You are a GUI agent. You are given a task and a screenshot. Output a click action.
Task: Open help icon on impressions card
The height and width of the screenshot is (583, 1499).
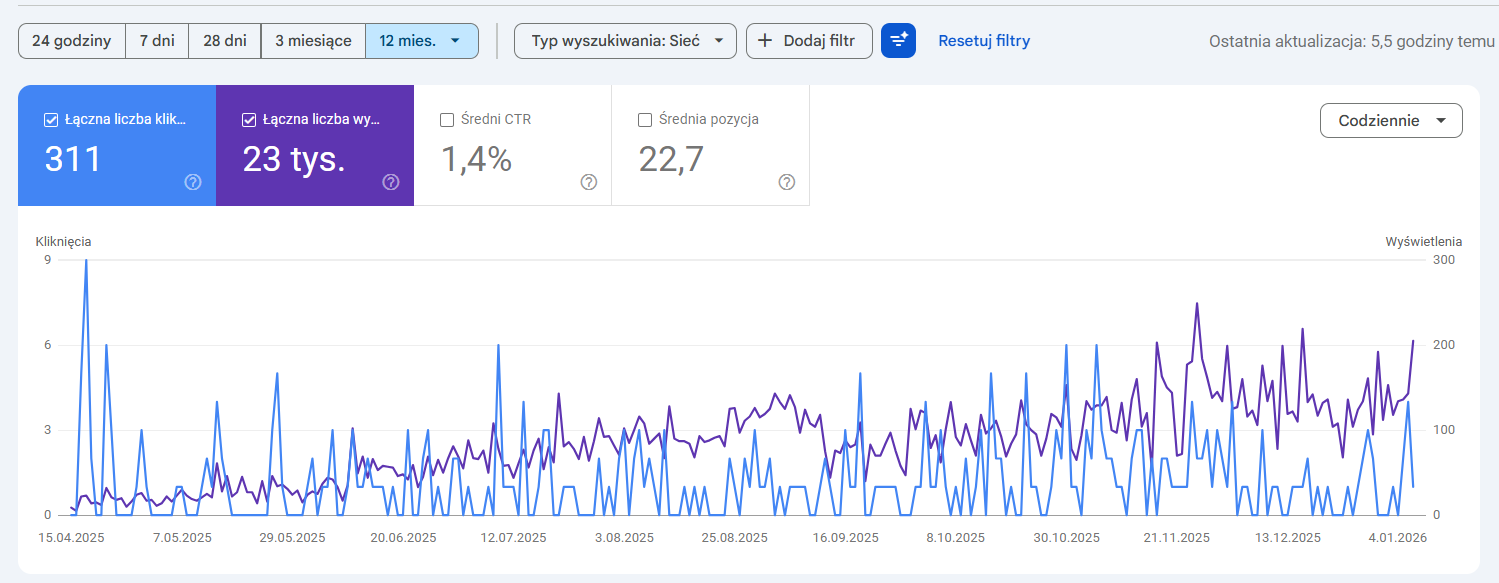[x=391, y=182]
